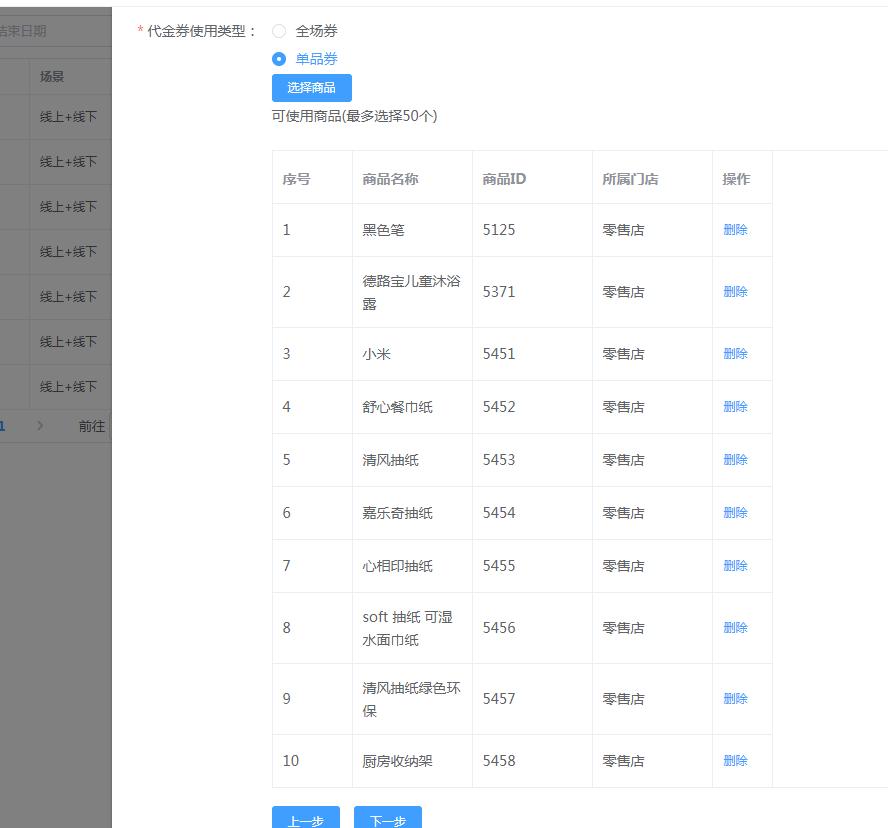
Task: Delete the 舒心餐巾纸 product
Action: click(735, 406)
